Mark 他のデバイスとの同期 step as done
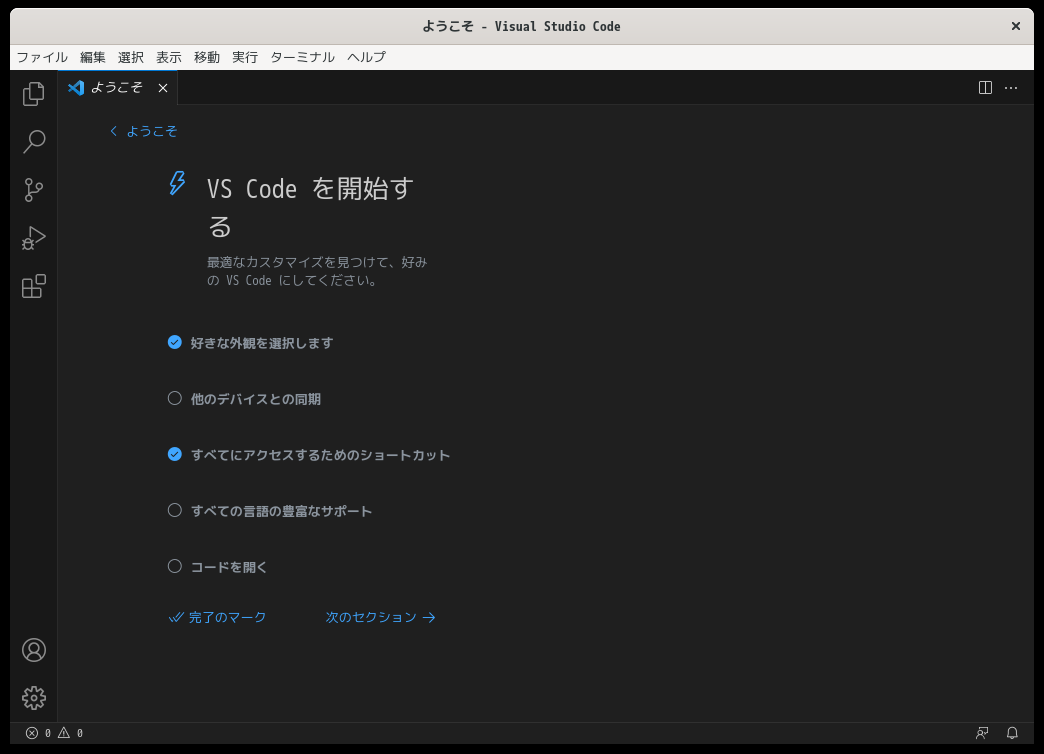Viewport: 1044px width, 754px height. pyautogui.click(x=174, y=398)
